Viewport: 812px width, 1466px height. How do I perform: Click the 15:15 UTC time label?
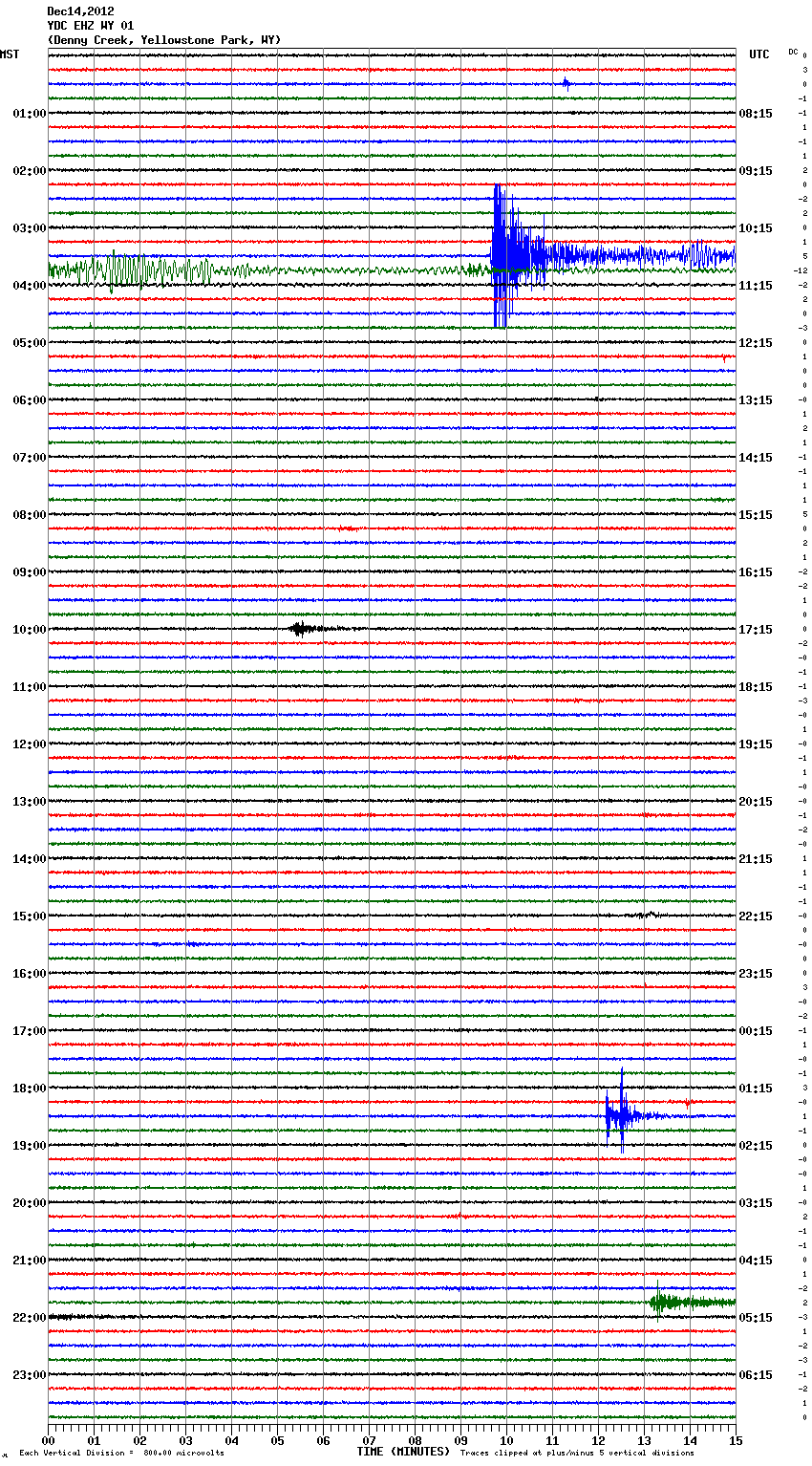(x=756, y=515)
